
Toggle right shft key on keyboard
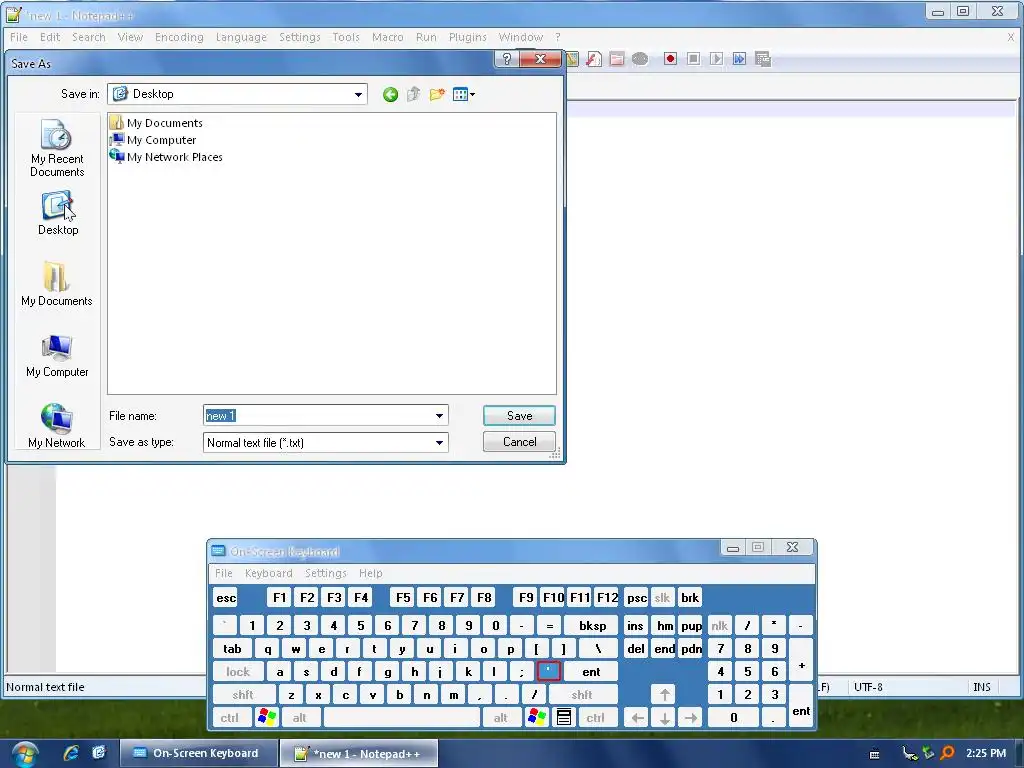pos(582,695)
